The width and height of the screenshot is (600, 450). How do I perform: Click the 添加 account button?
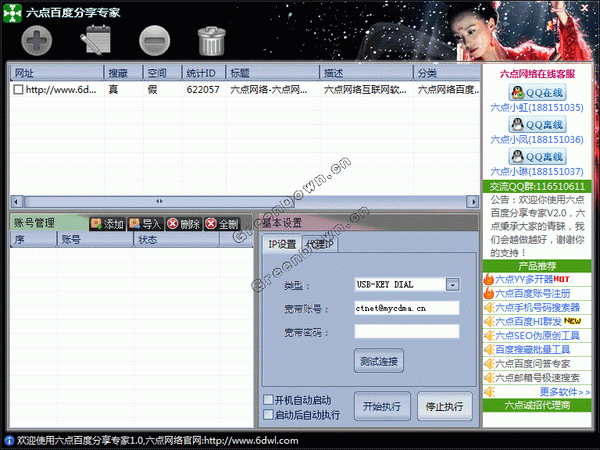[108, 224]
